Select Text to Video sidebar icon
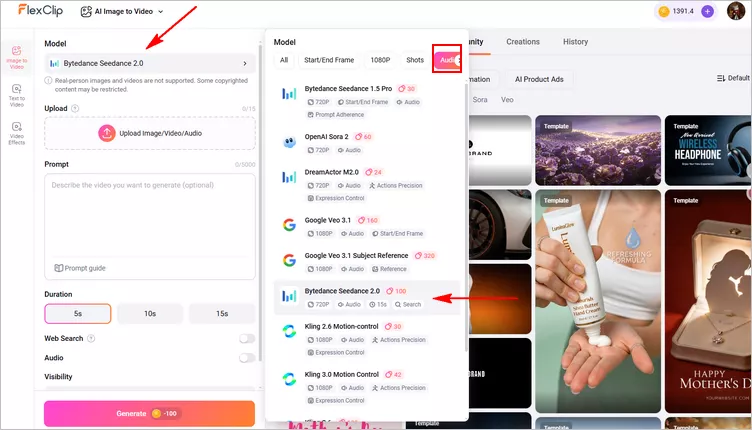The height and width of the screenshot is (430, 752). tap(17, 95)
